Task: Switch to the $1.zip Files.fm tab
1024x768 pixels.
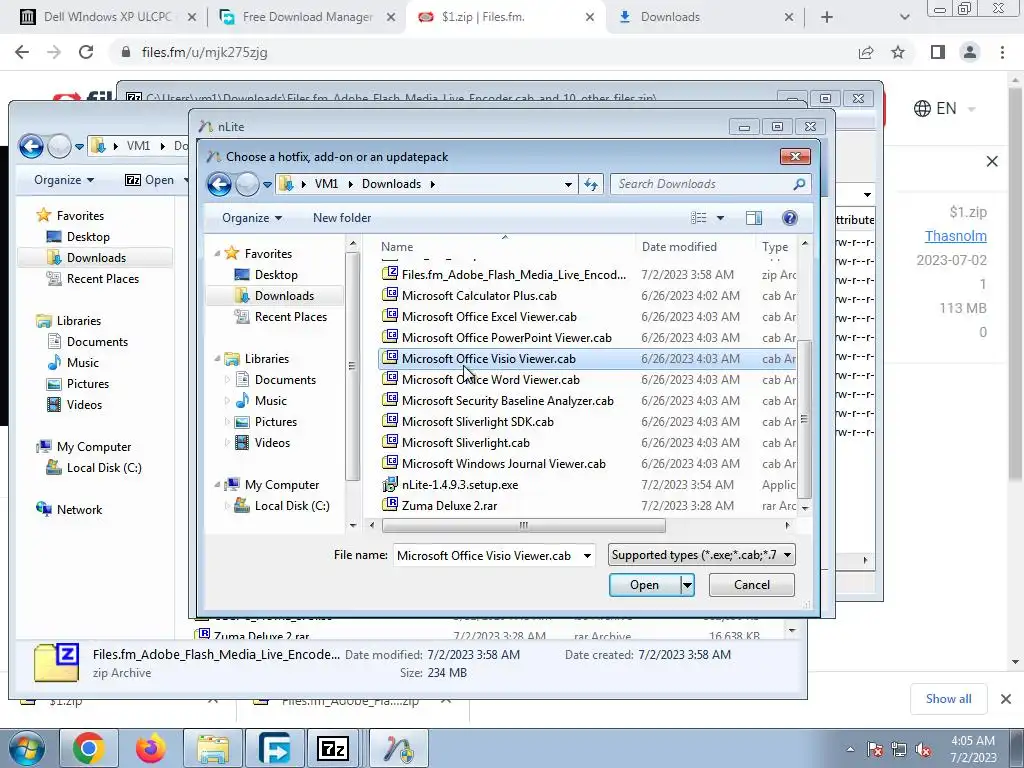Action: pyautogui.click(x=503, y=17)
